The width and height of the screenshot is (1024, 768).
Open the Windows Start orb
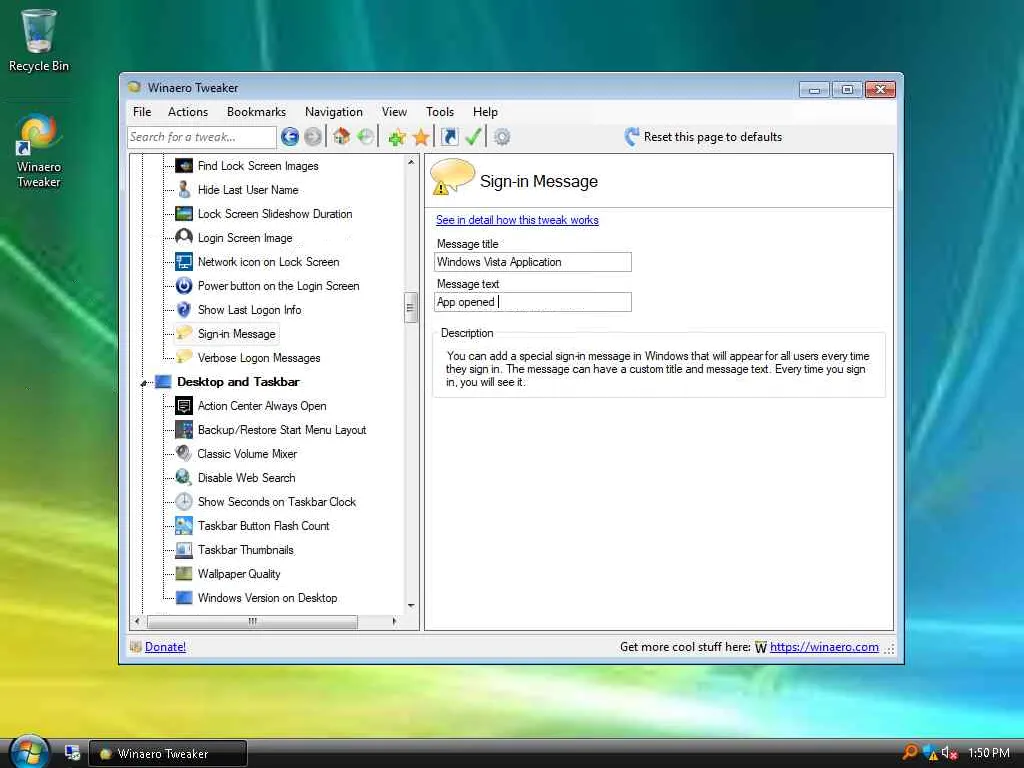point(29,751)
